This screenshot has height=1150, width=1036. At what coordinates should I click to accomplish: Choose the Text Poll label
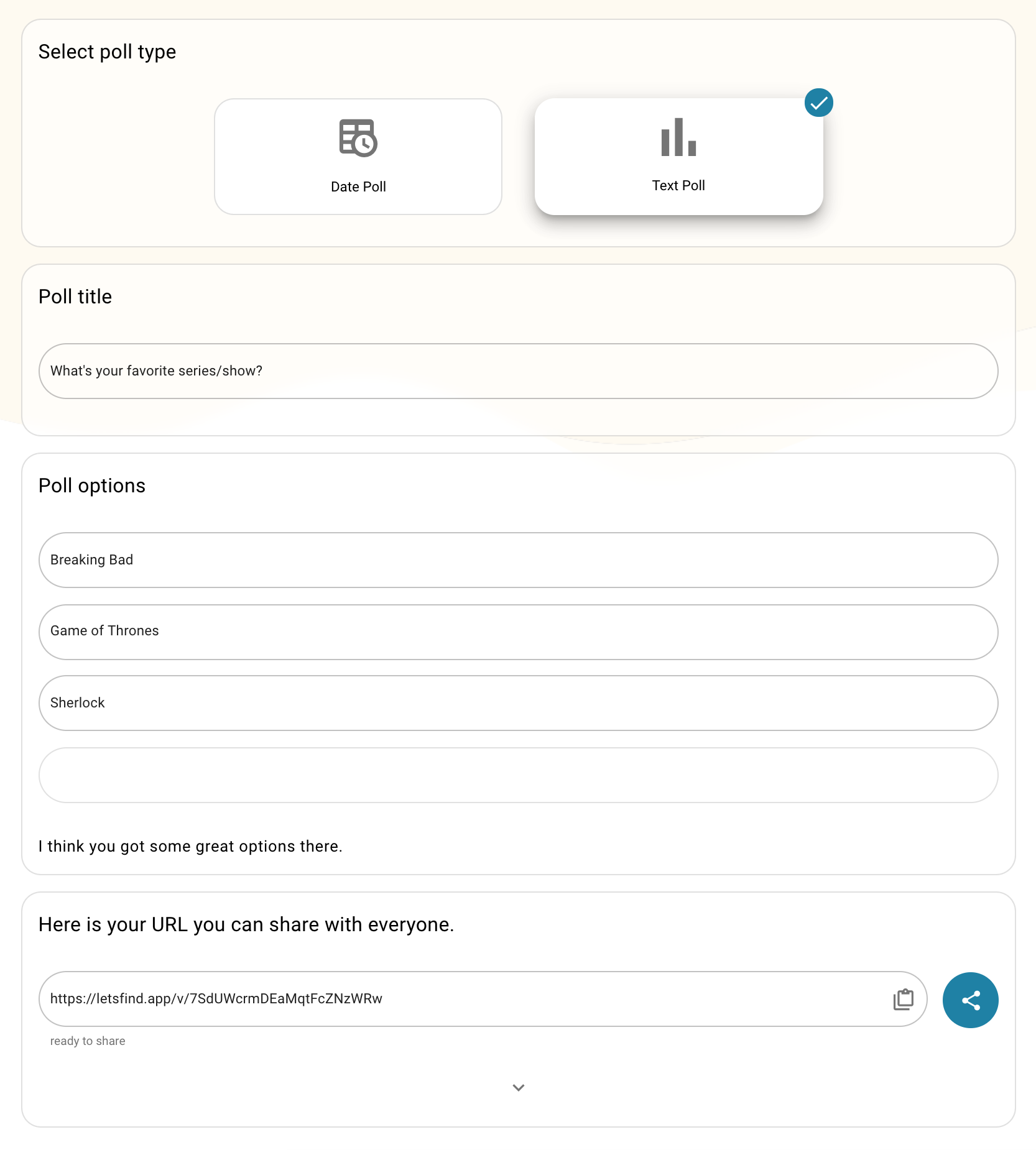pyautogui.click(x=678, y=185)
